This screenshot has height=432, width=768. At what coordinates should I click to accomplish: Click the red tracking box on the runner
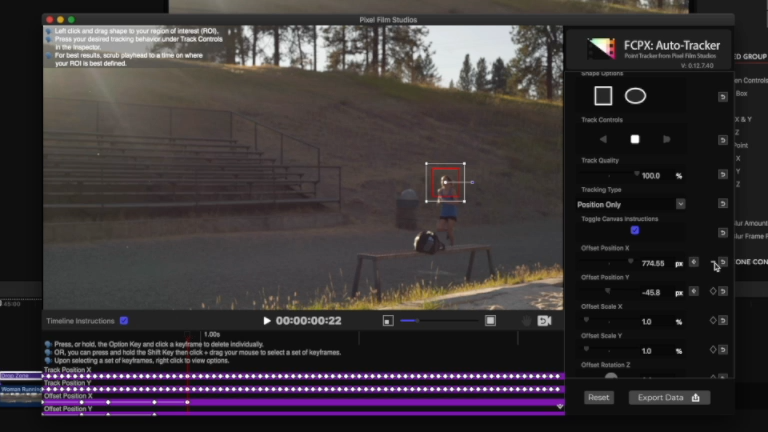tap(446, 183)
